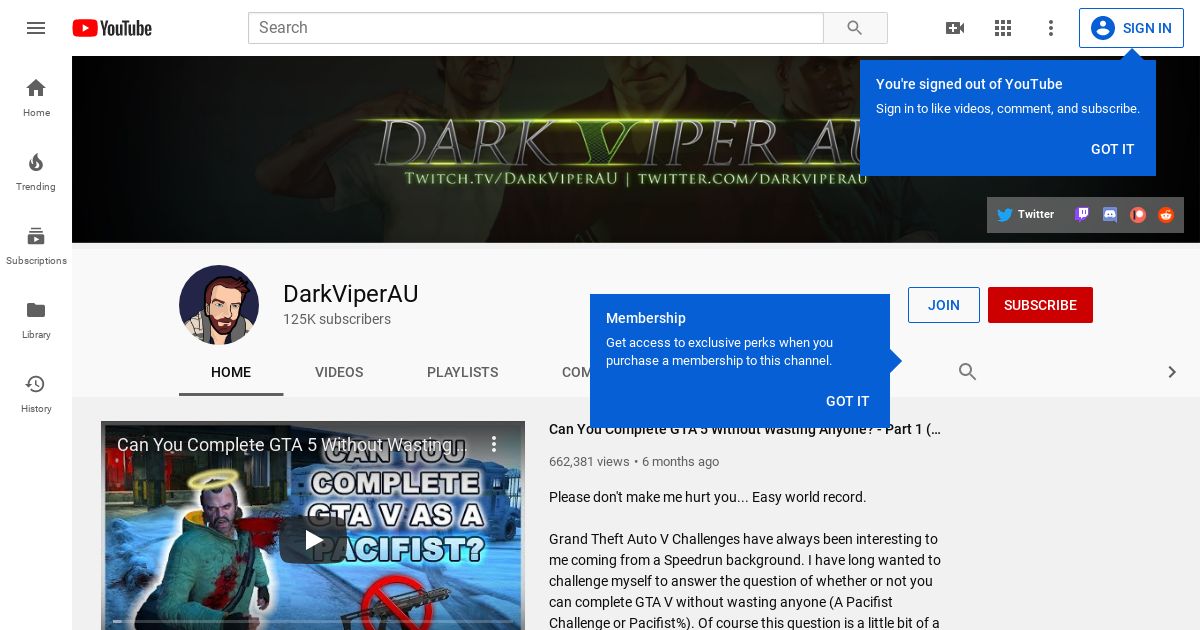
Task: Search within the channel using magnifier icon
Action: [967, 372]
